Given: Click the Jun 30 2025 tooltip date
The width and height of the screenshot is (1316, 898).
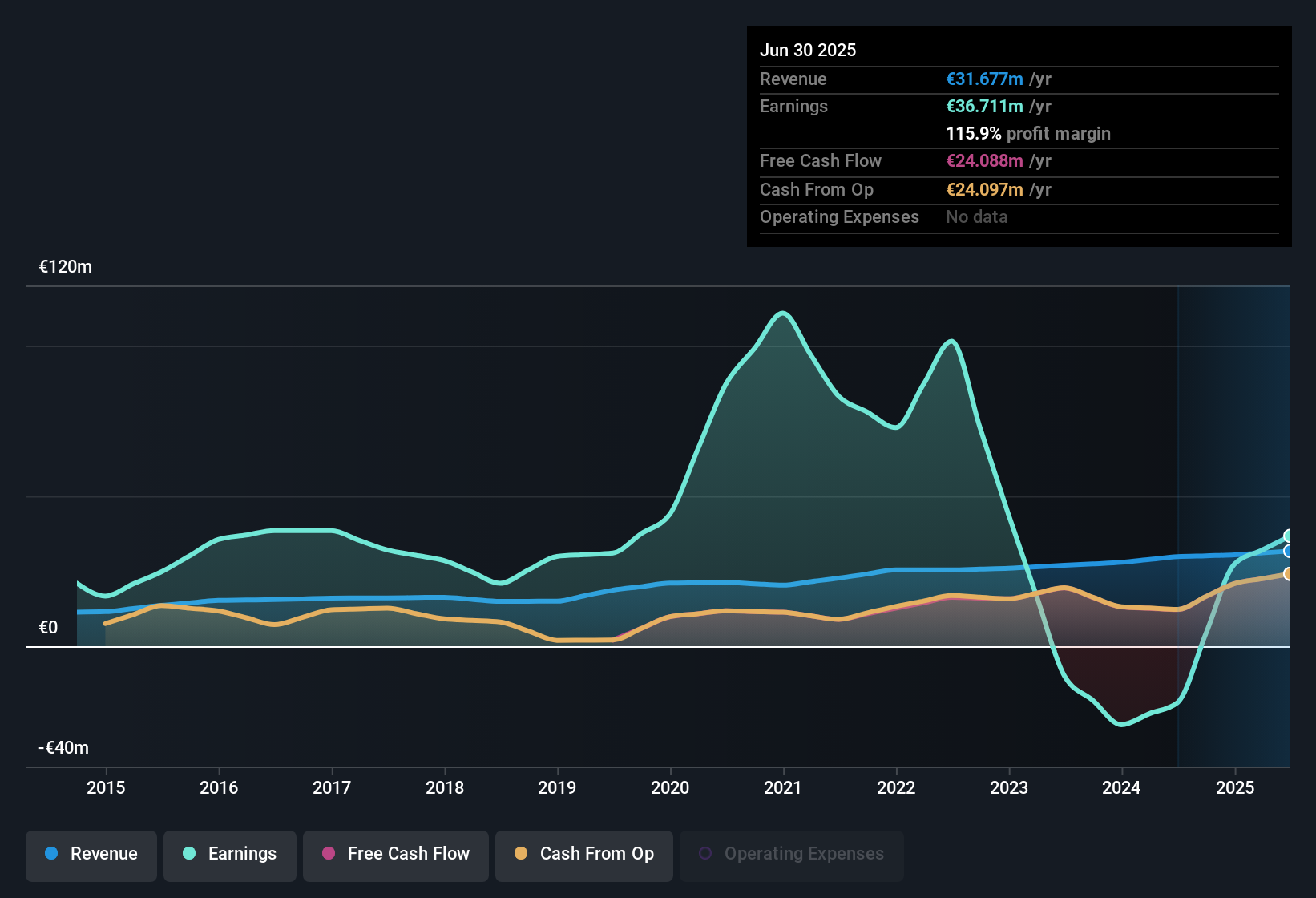Looking at the screenshot, I should click(808, 51).
